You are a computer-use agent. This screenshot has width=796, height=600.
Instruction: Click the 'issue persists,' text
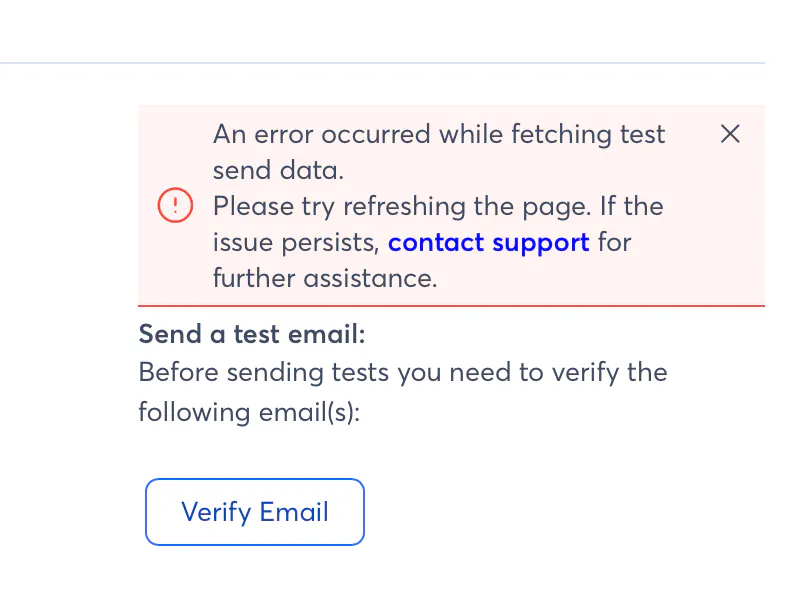(x=296, y=242)
